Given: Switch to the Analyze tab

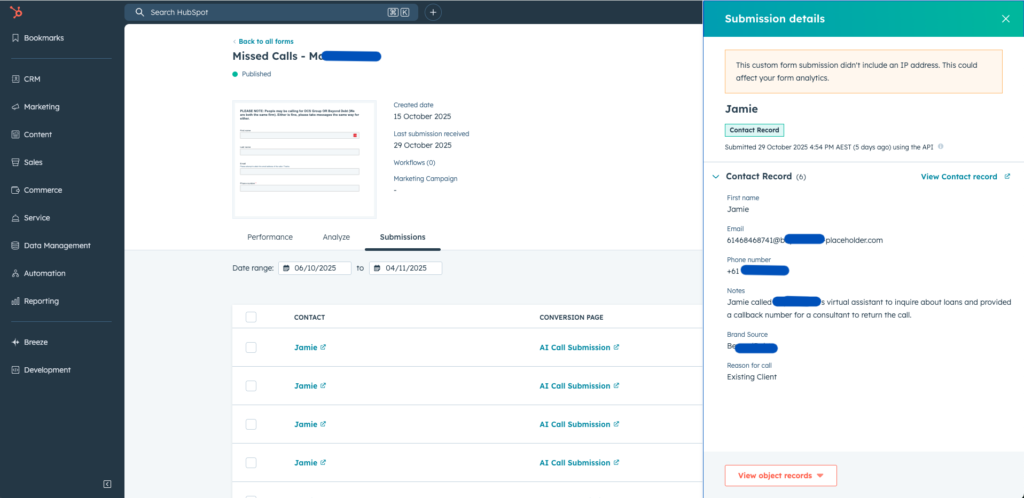Looking at the screenshot, I should click(336, 237).
